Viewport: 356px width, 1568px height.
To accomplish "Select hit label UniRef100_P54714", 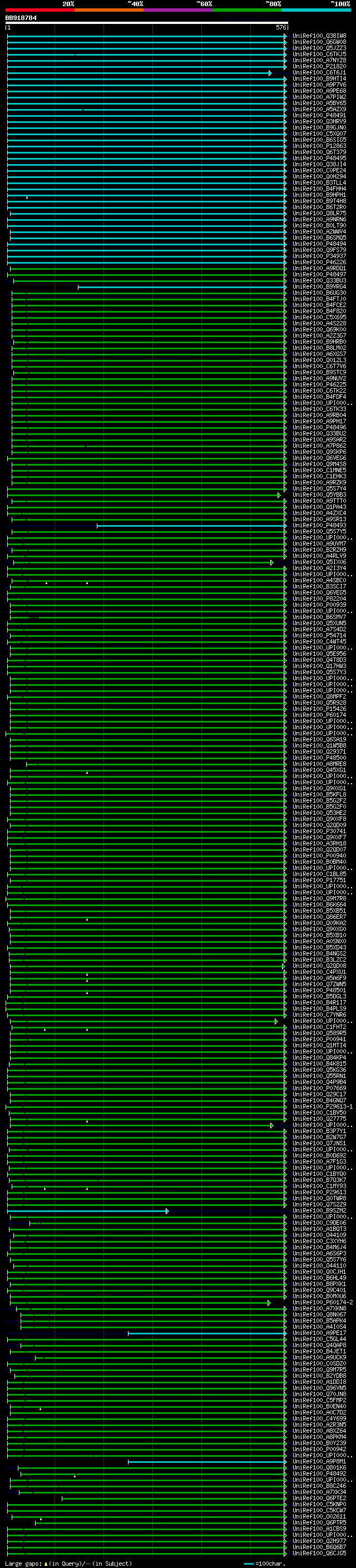I will [x=319, y=636].
